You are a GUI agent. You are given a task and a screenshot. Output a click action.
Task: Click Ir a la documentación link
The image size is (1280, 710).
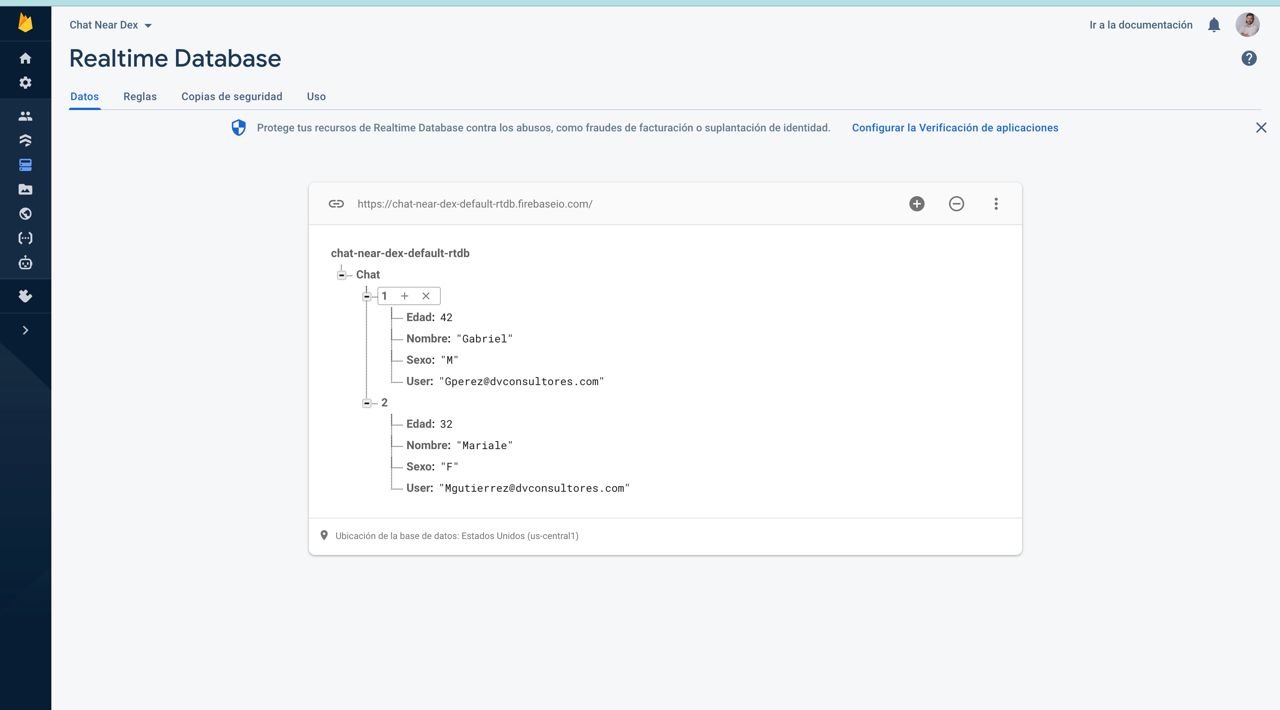(x=1141, y=25)
